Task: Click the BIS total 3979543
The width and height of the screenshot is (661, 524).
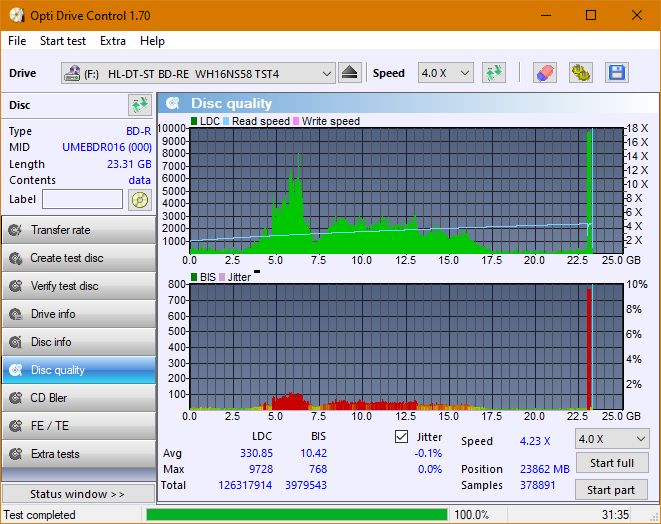Action: [306, 485]
